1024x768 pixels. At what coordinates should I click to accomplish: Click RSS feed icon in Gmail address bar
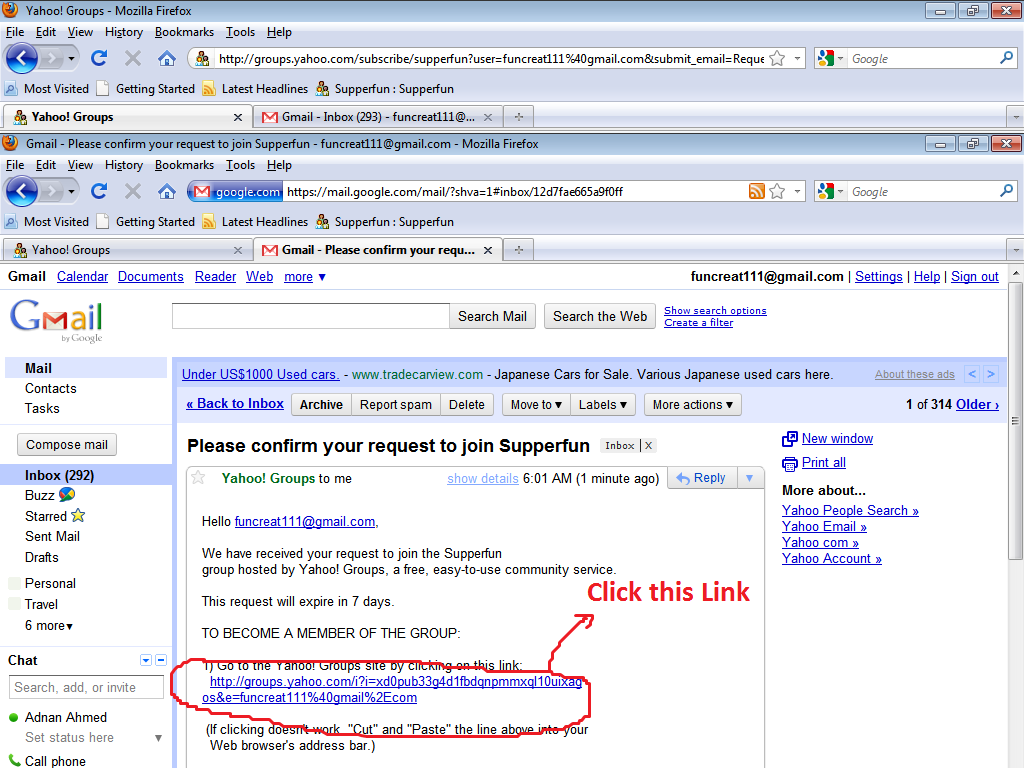tap(756, 191)
